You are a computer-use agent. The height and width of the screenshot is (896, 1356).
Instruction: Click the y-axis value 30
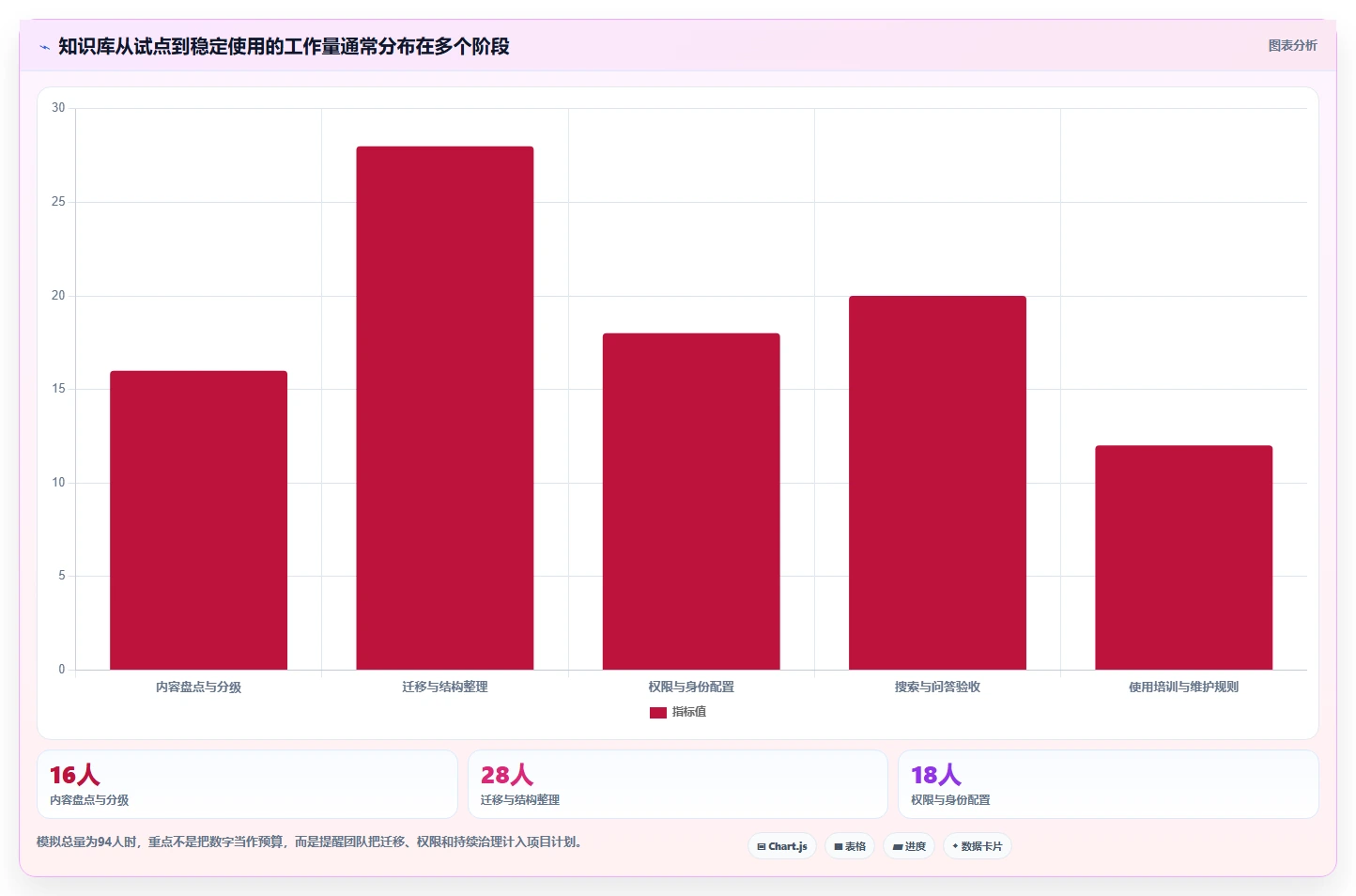(58, 108)
